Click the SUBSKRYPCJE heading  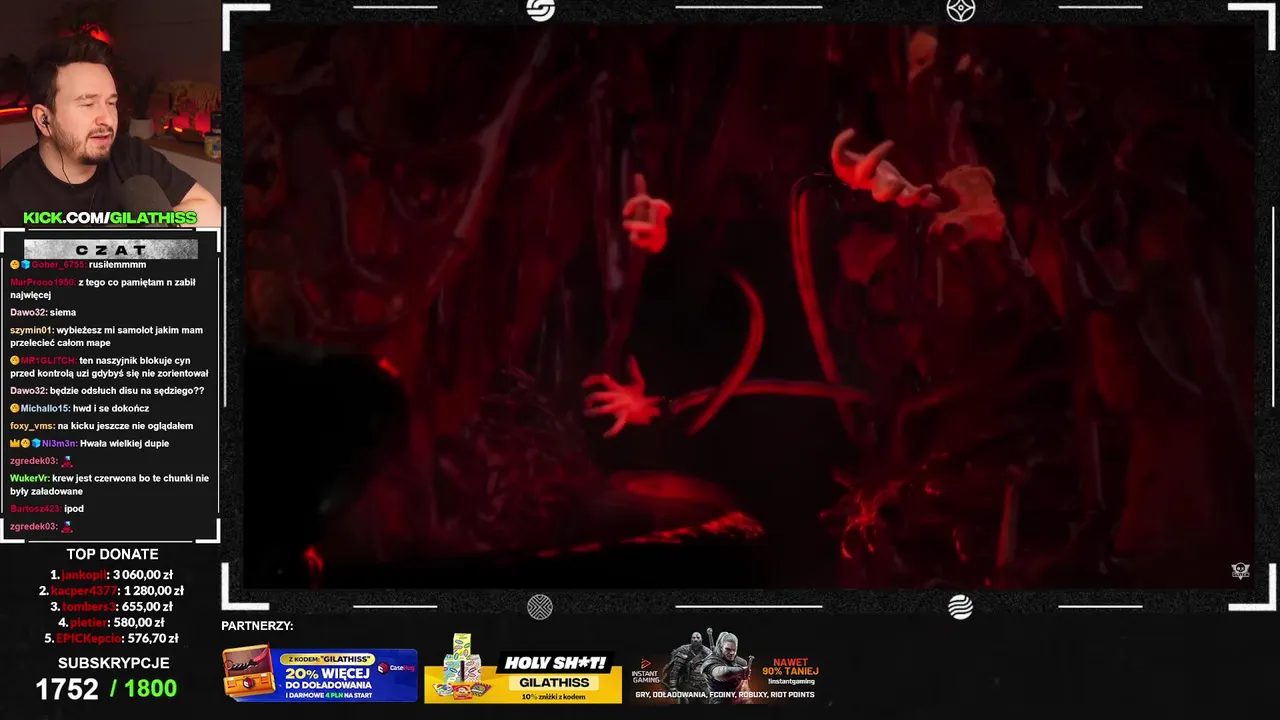click(x=113, y=663)
